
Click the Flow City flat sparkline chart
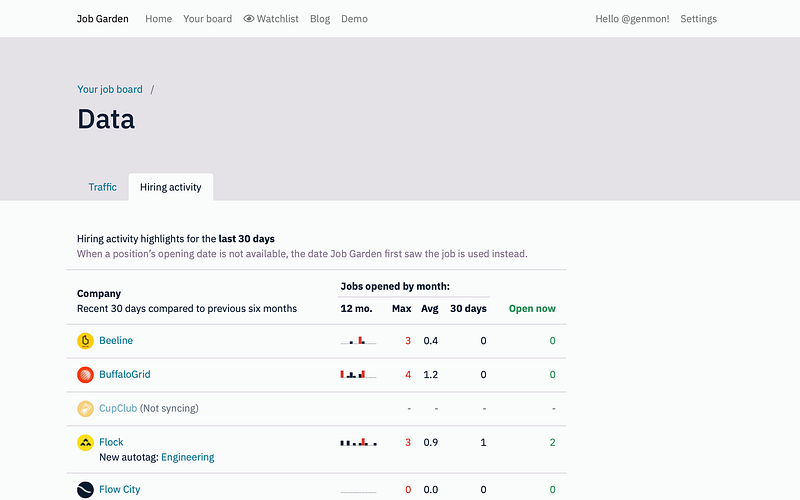click(358, 492)
